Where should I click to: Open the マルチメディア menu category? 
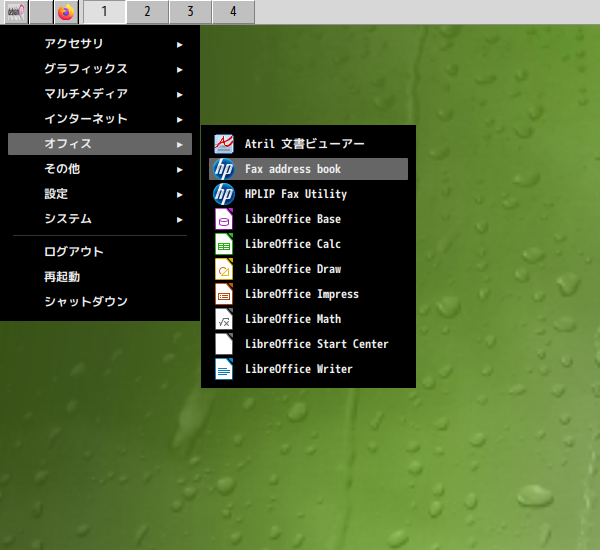point(100,94)
